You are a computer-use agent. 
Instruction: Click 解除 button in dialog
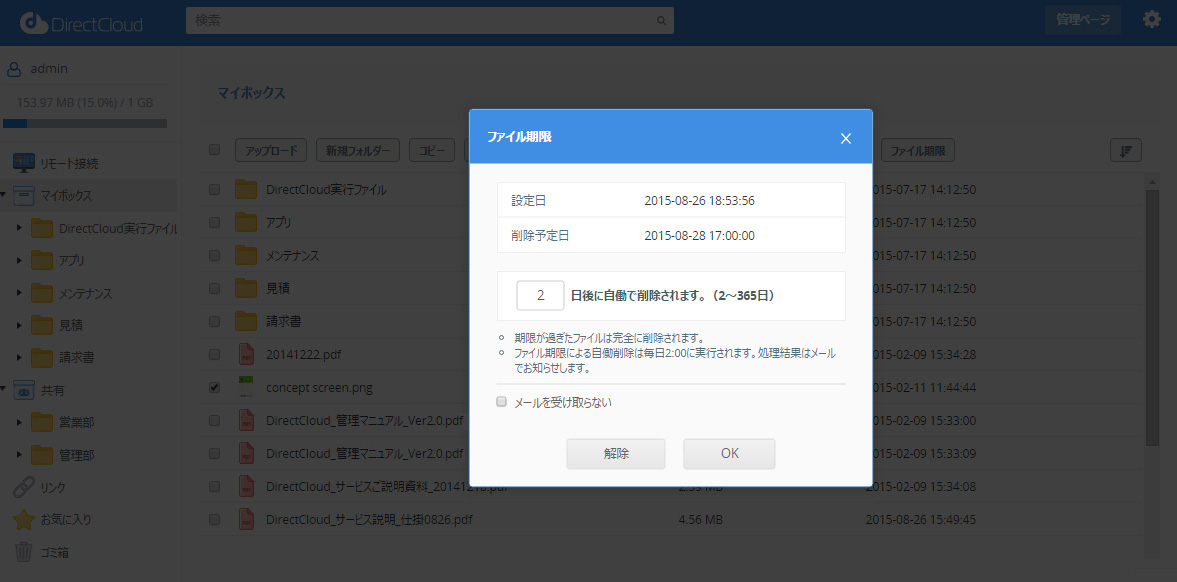coord(616,454)
